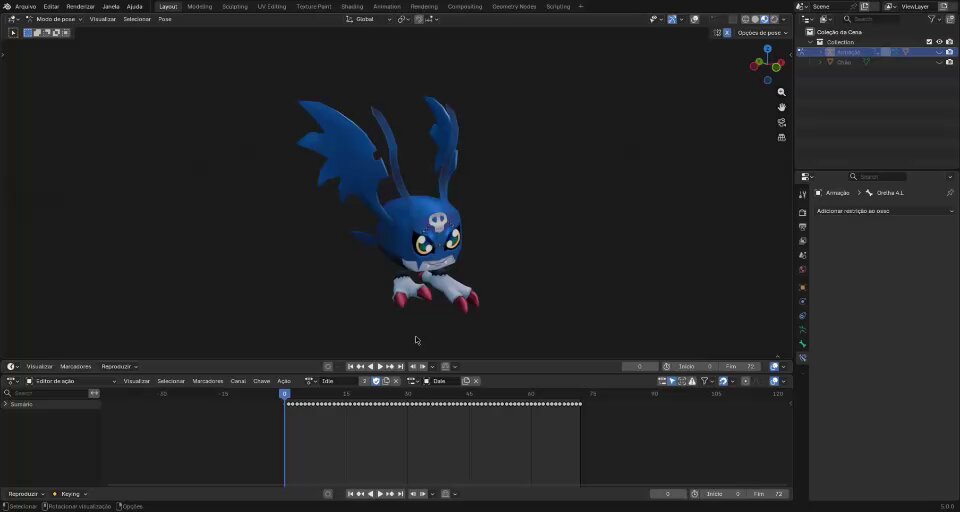This screenshot has width=960, height=512.
Task: Duplicate the Idle action icon
Action: click(x=386, y=381)
